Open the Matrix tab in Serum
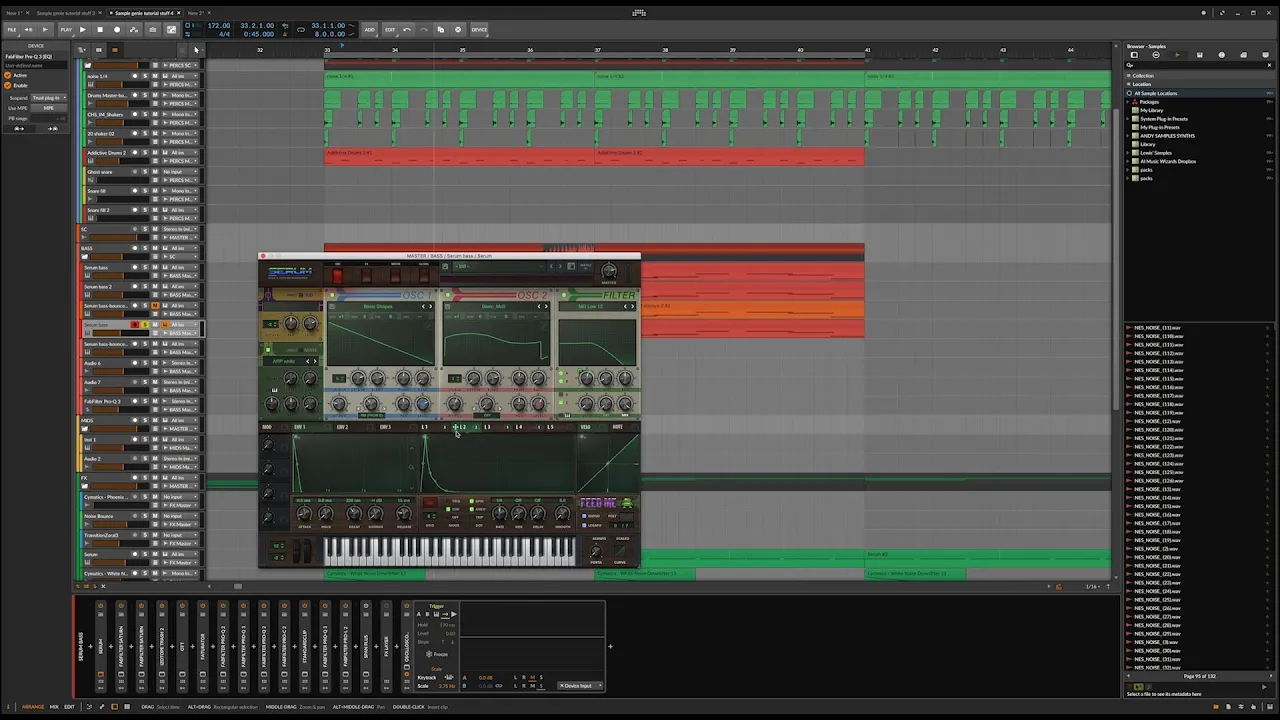Image resolution: width=1280 pixels, height=720 pixels. (395, 275)
